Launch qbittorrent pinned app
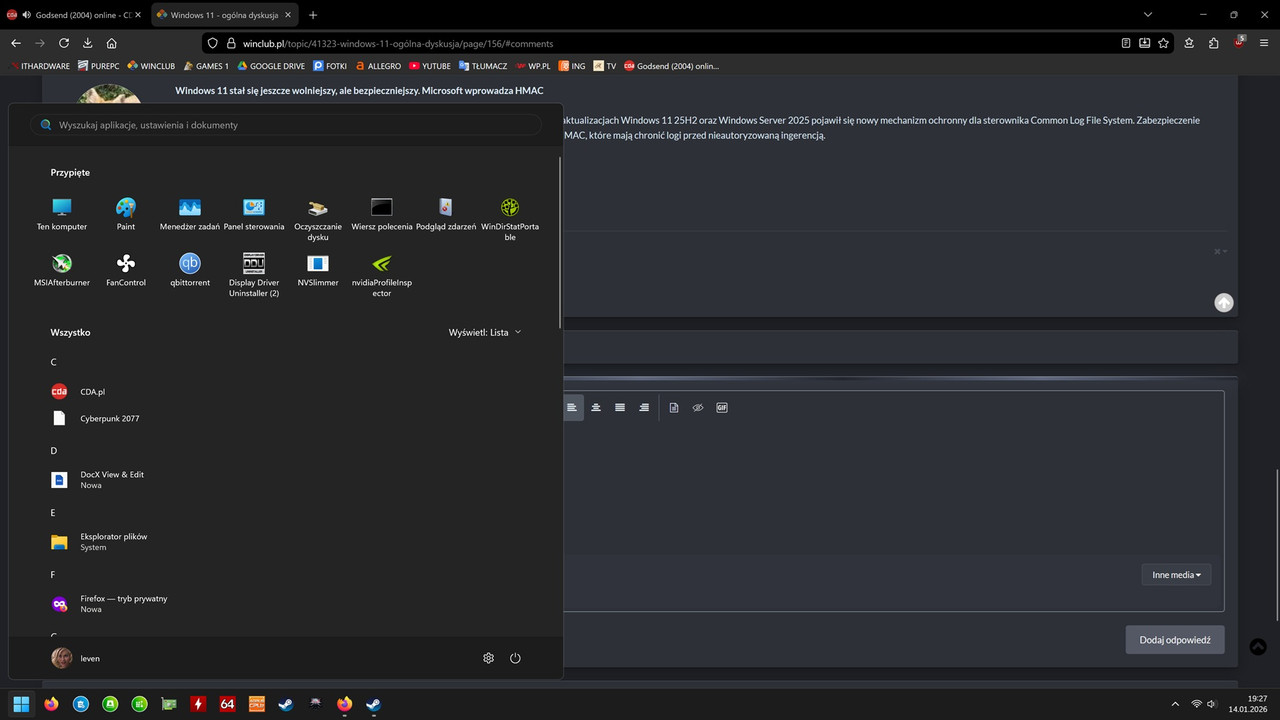 tap(190, 270)
